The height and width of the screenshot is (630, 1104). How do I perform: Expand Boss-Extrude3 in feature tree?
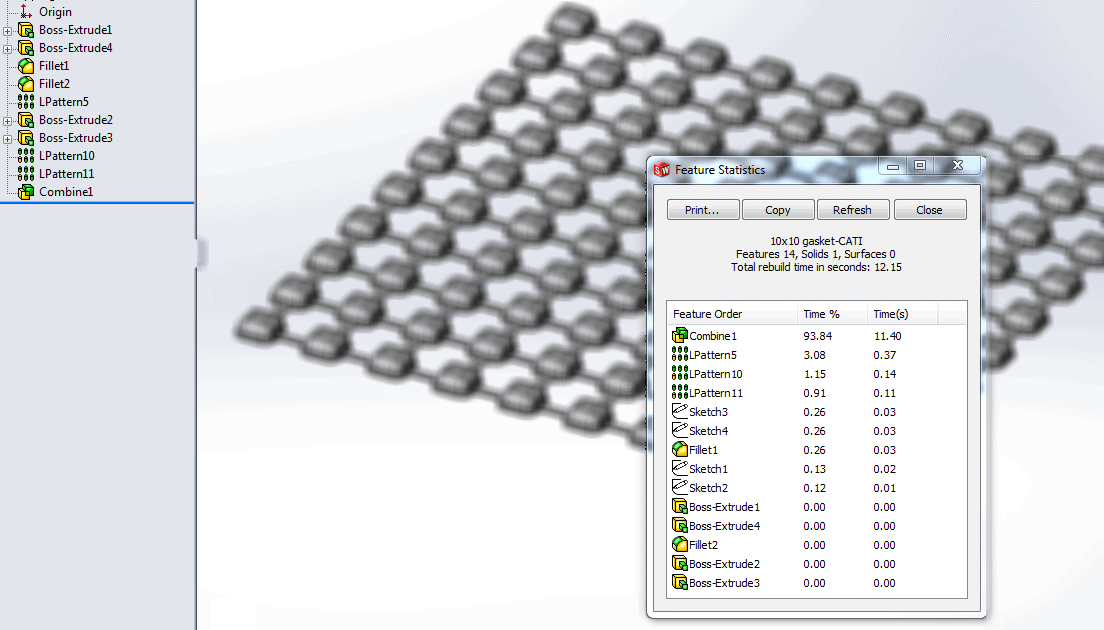8,138
